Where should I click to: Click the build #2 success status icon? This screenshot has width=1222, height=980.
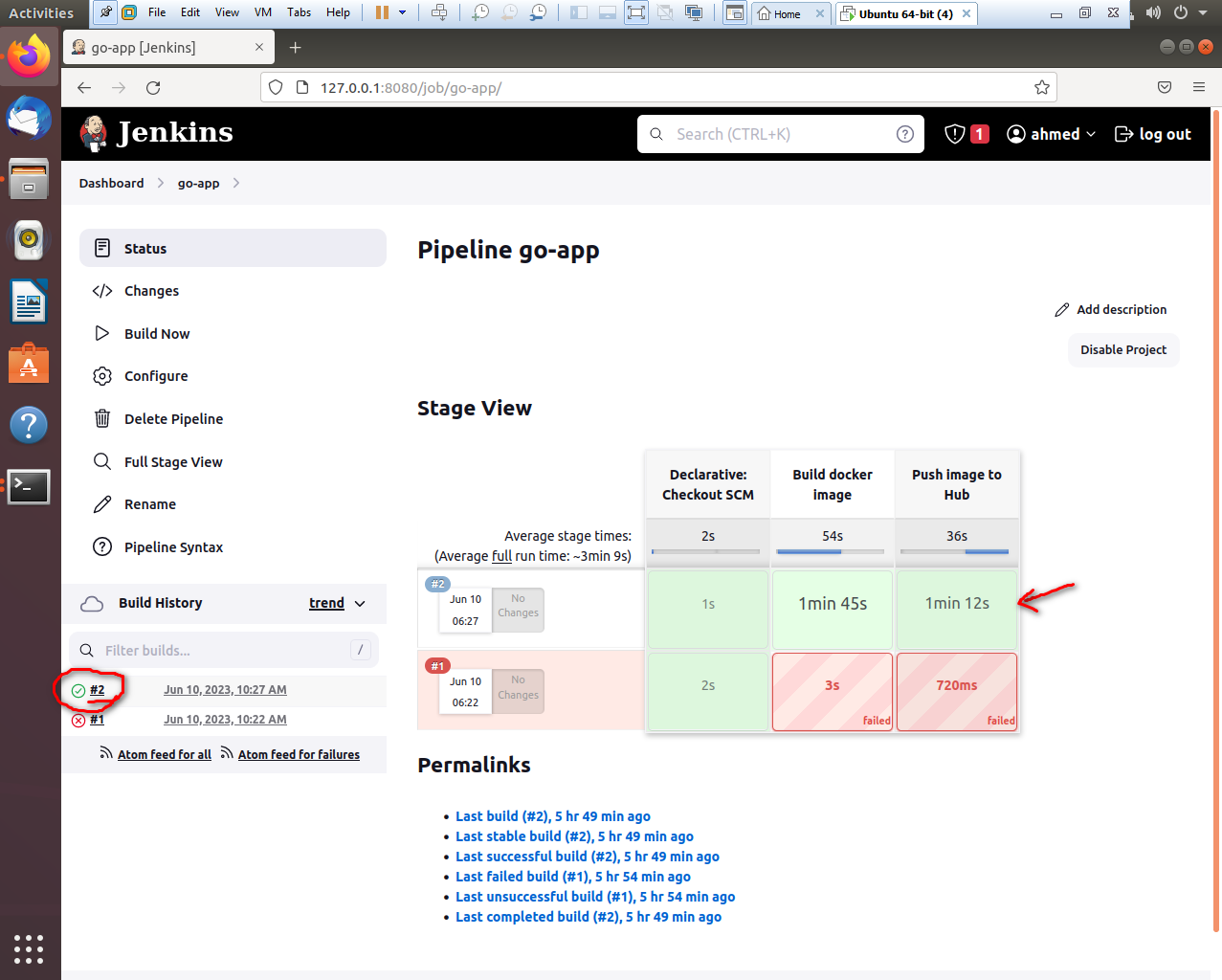coord(78,690)
